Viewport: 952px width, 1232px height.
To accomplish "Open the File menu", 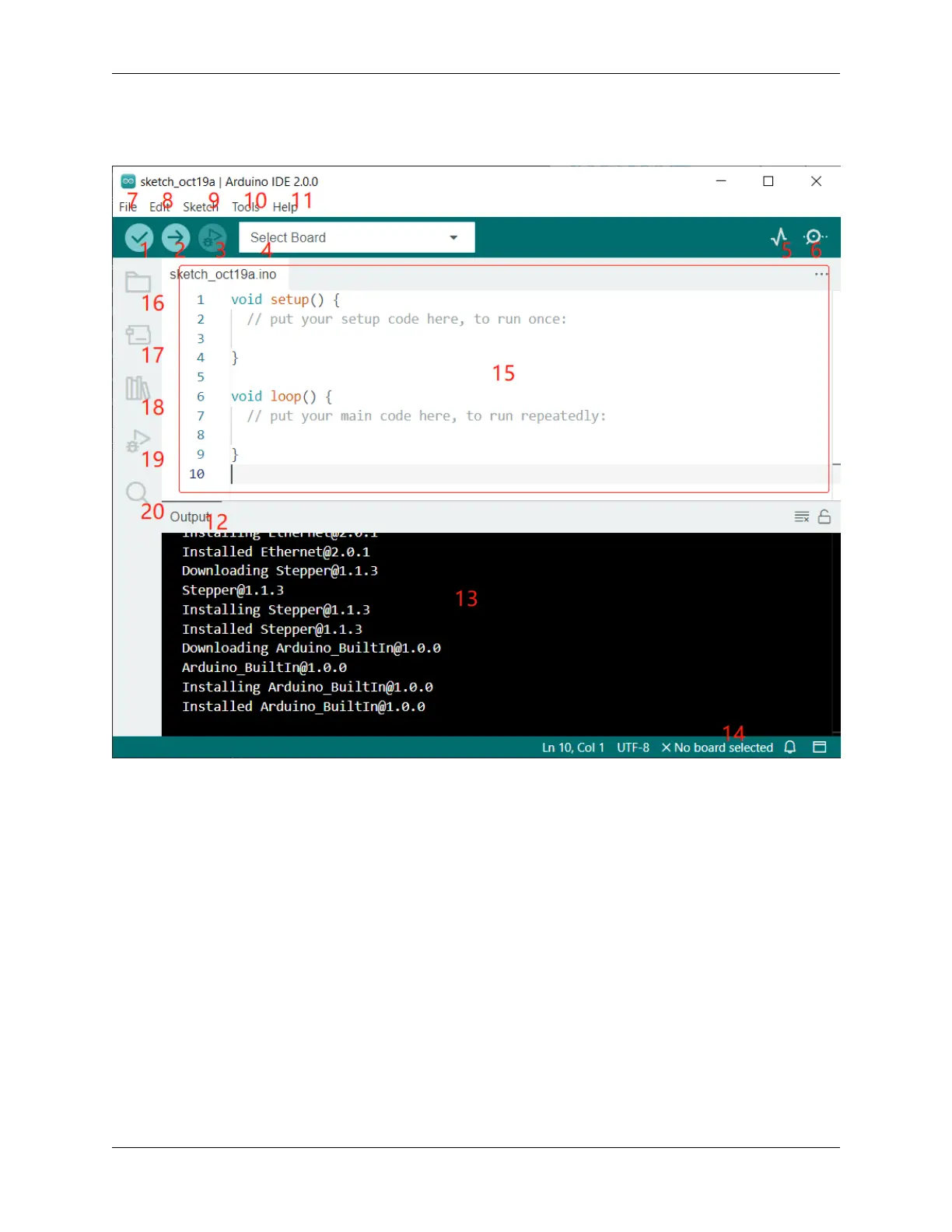I will pos(128,207).
